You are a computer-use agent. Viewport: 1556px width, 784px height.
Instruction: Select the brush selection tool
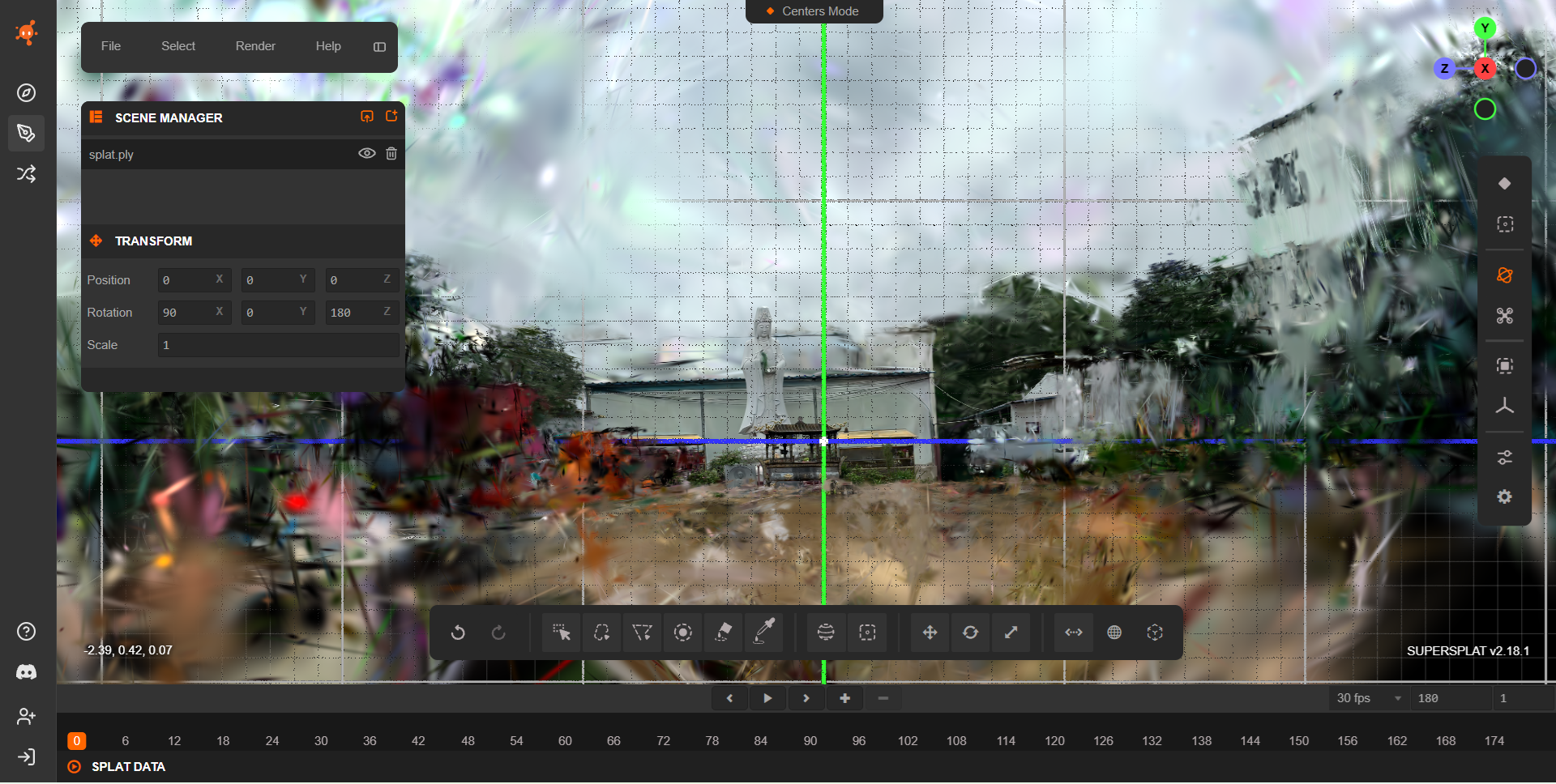click(682, 633)
